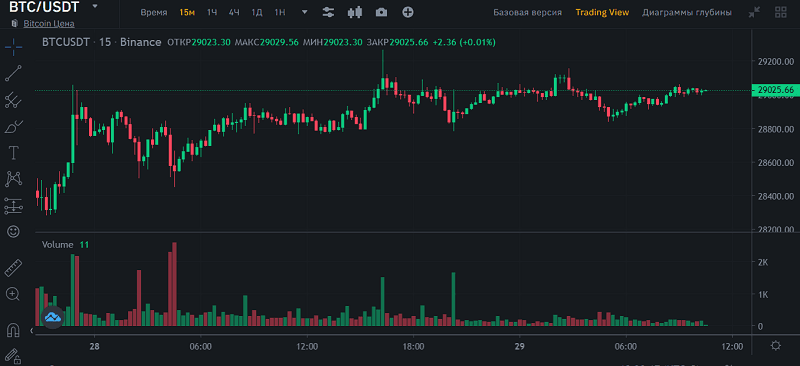The width and height of the screenshot is (800, 366).
Task: Select the ruler measure tool
Action: coord(13,268)
